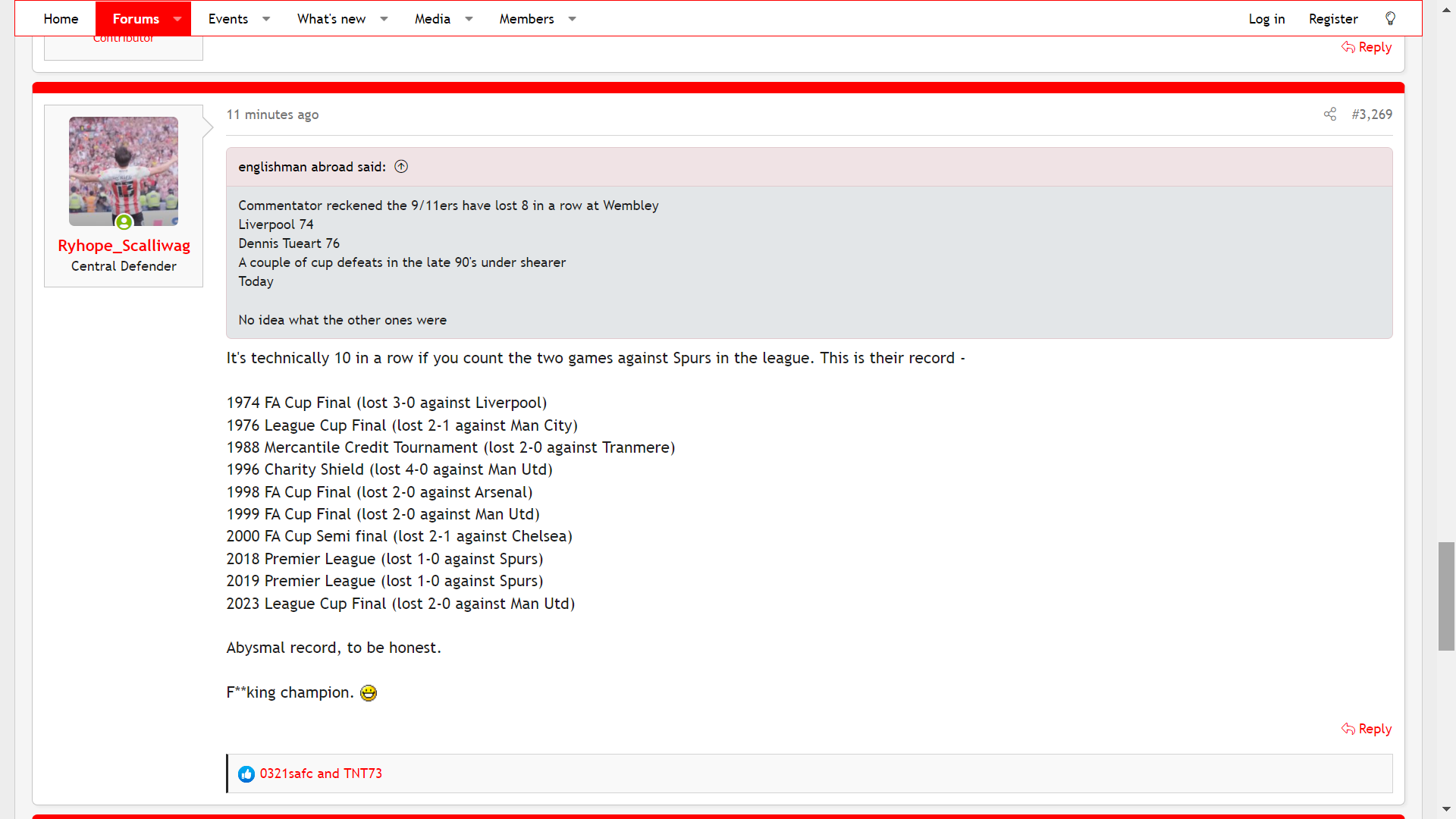Click '1976 League Cup Final' line
This screenshot has width=1456, height=819.
tap(402, 425)
